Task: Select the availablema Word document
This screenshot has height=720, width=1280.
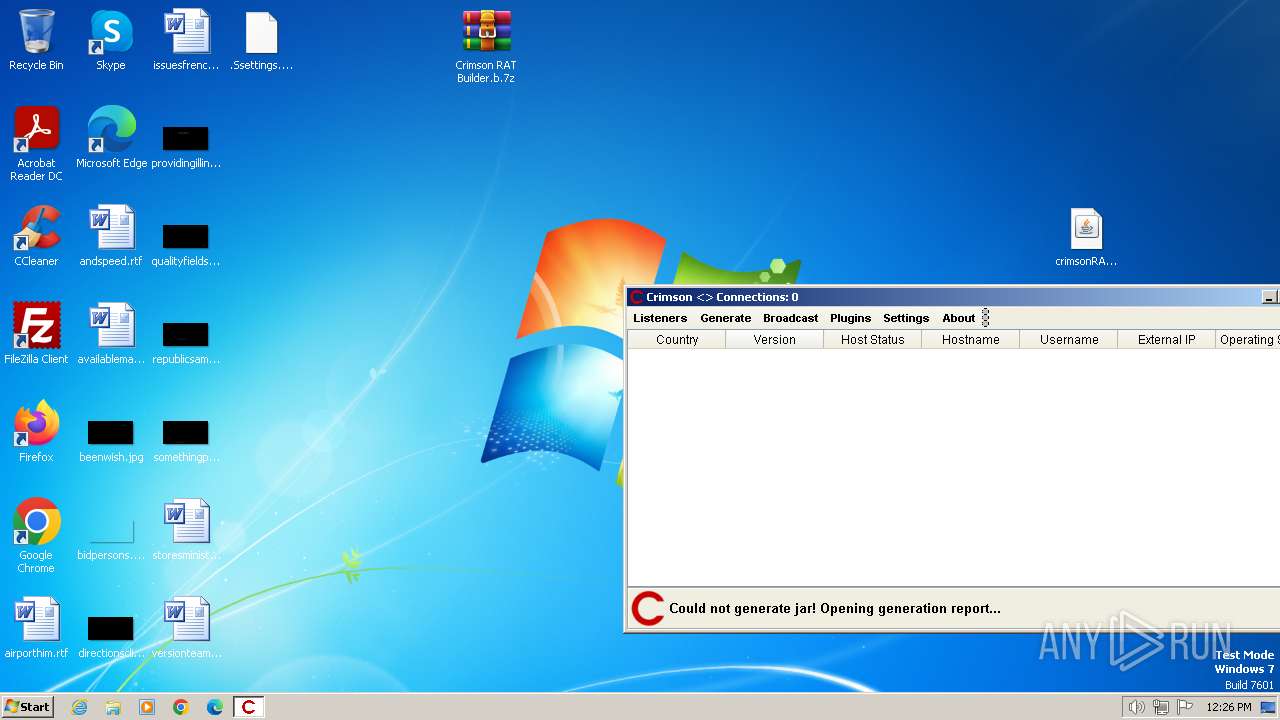Action: [111, 334]
